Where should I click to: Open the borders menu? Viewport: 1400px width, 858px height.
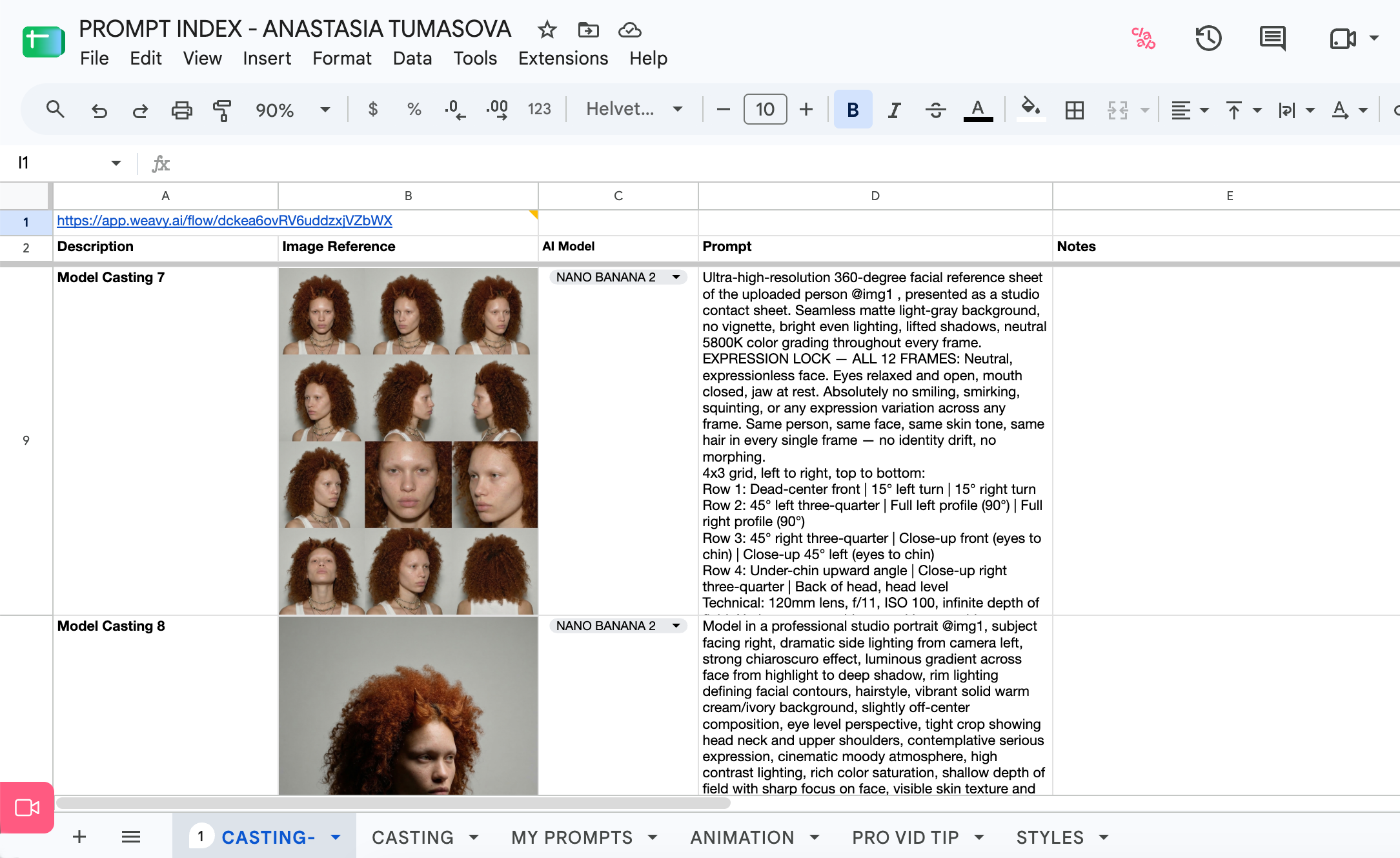pos(1074,110)
